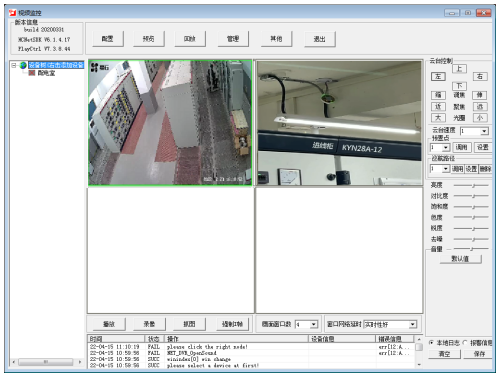Click the 抓图 snapshot button
The image size is (499, 379).
pos(189,324)
